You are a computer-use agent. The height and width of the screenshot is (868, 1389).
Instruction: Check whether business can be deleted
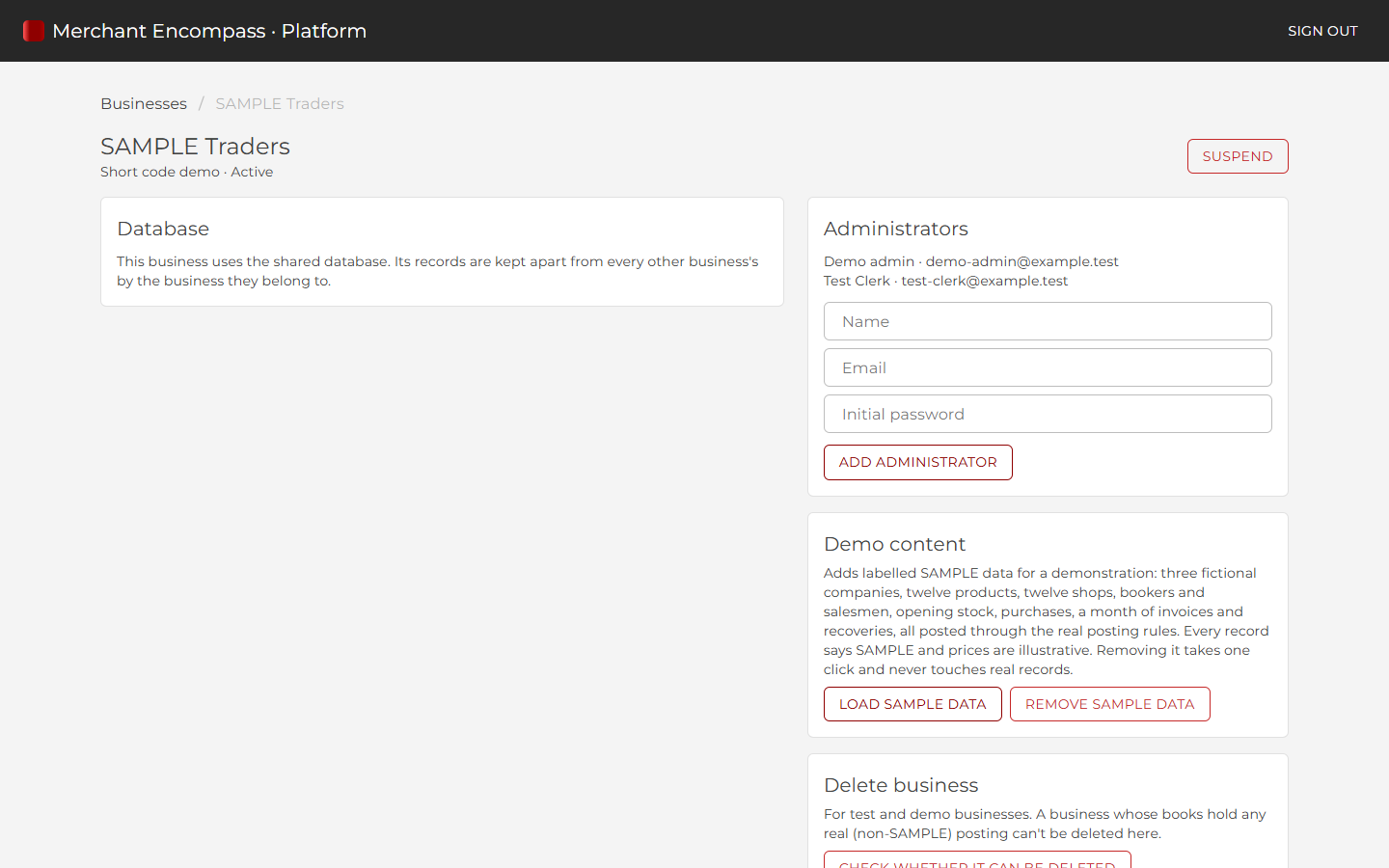coord(977,860)
